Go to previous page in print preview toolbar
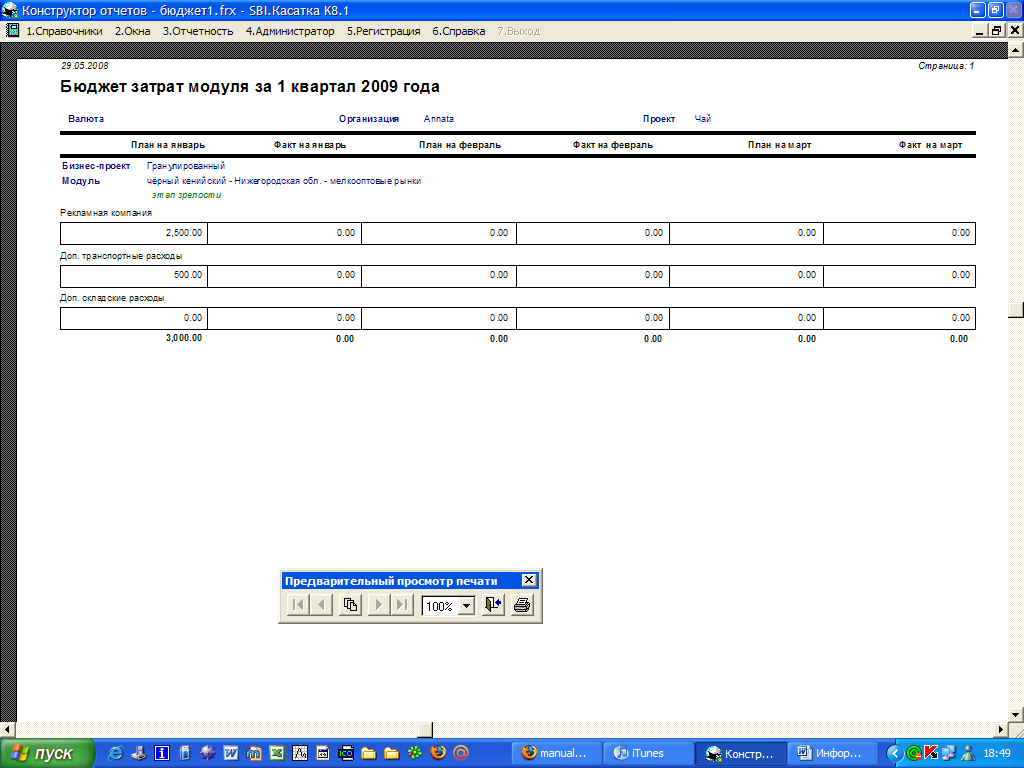 coord(321,605)
